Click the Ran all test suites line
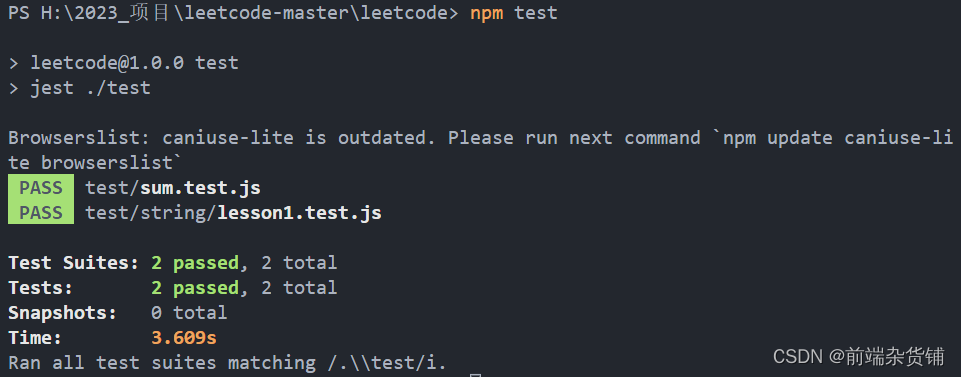 227,363
